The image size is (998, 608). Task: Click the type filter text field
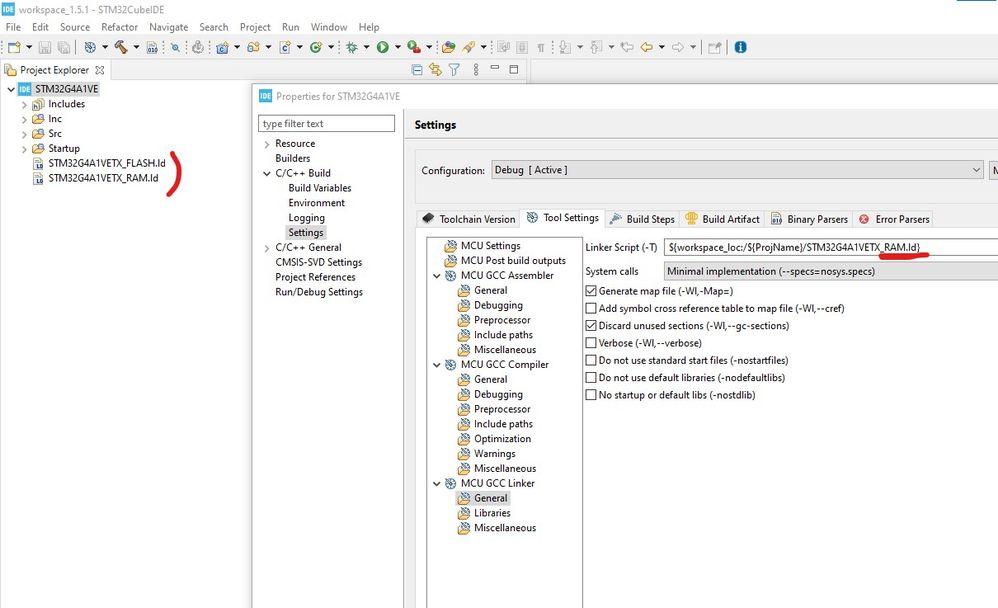[327, 124]
